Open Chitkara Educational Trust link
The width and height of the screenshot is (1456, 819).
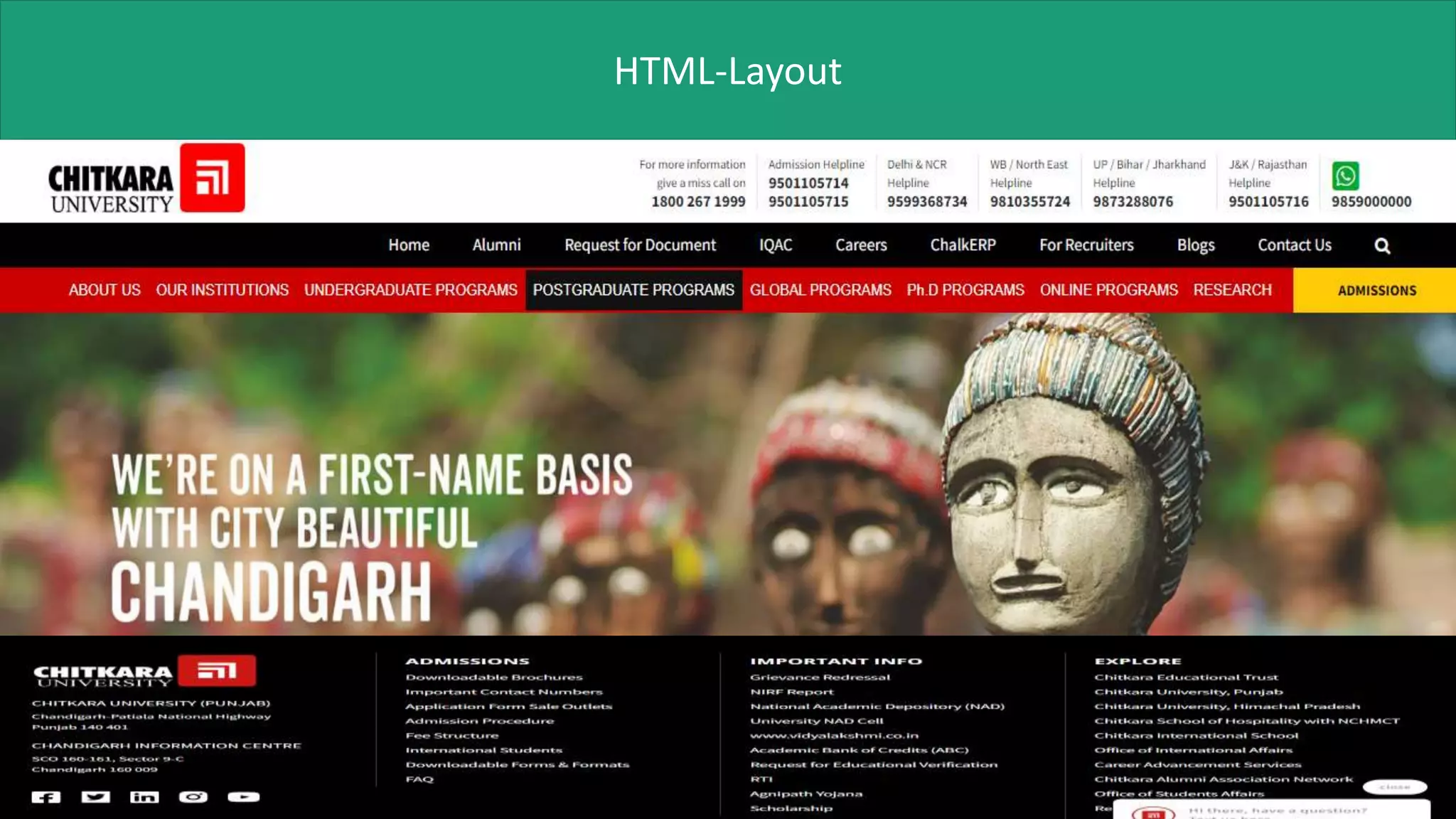(x=1187, y=678)
